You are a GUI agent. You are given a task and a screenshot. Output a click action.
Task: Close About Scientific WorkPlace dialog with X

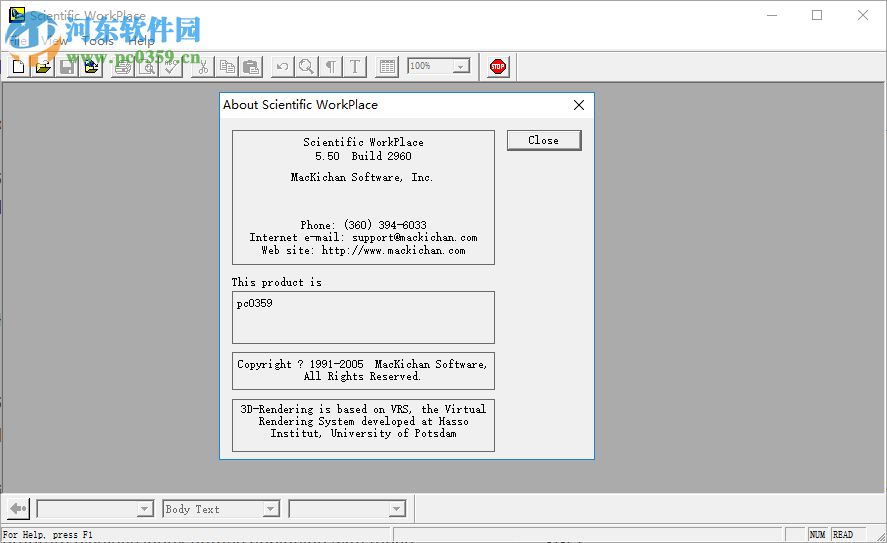tap(579, 105)
